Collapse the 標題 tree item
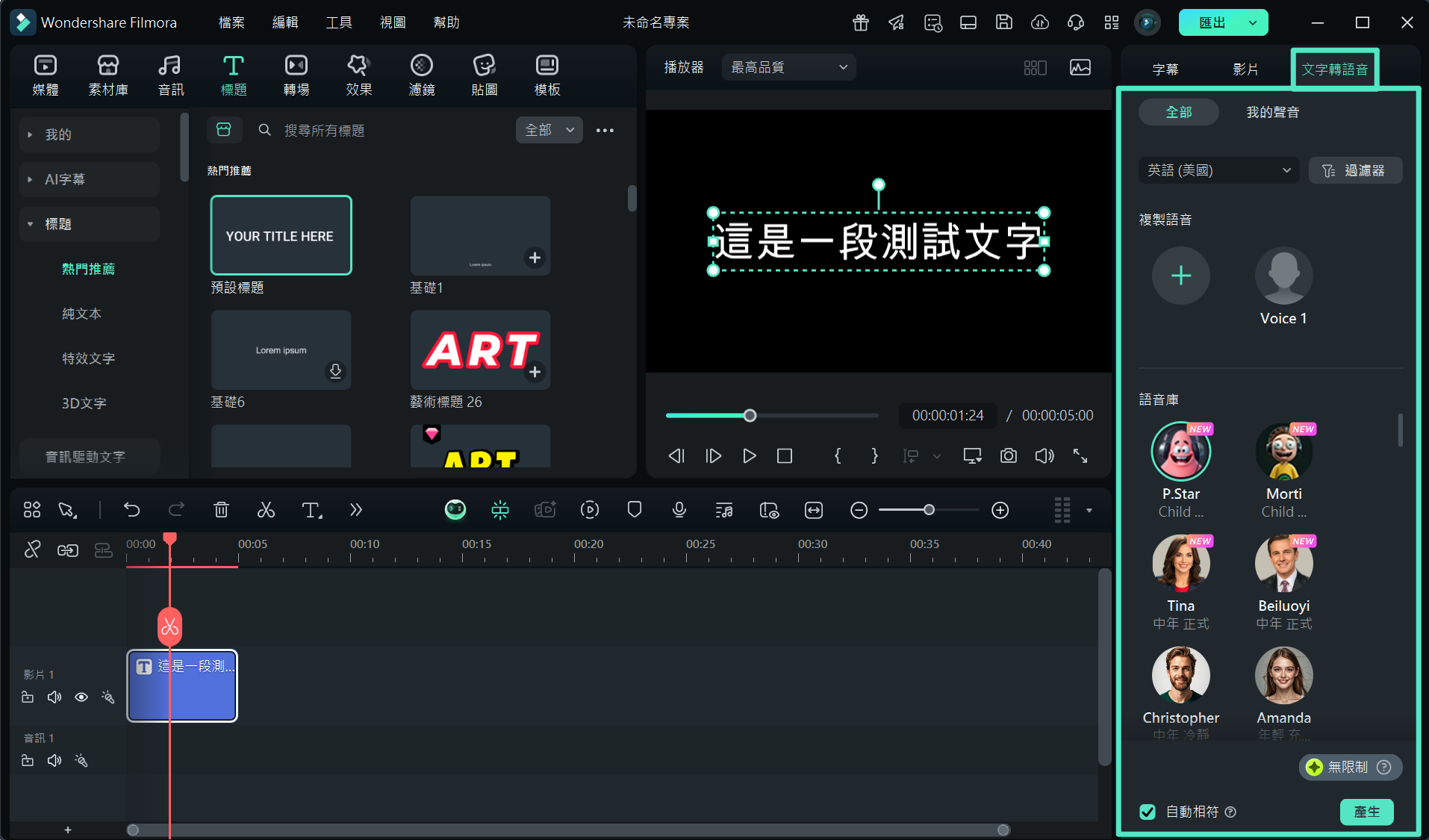 click(89, 224)
